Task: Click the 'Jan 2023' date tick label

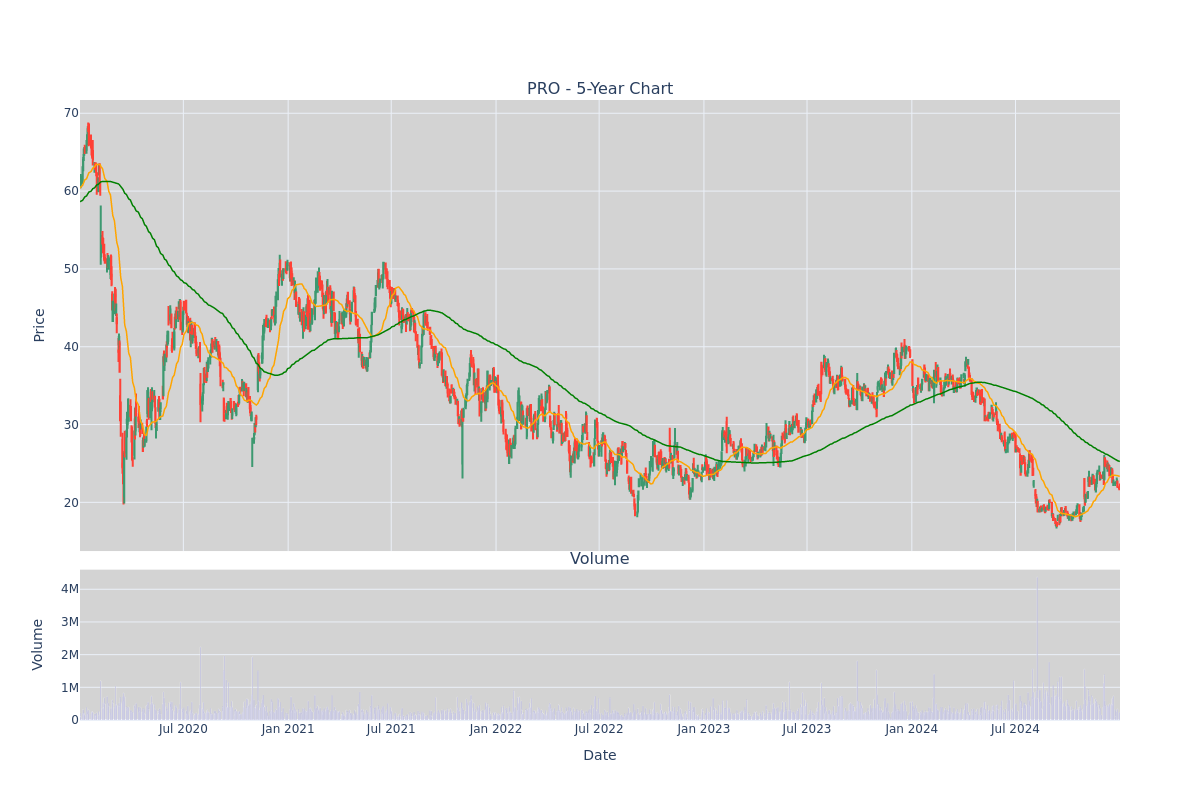Action: click(704, 729)
